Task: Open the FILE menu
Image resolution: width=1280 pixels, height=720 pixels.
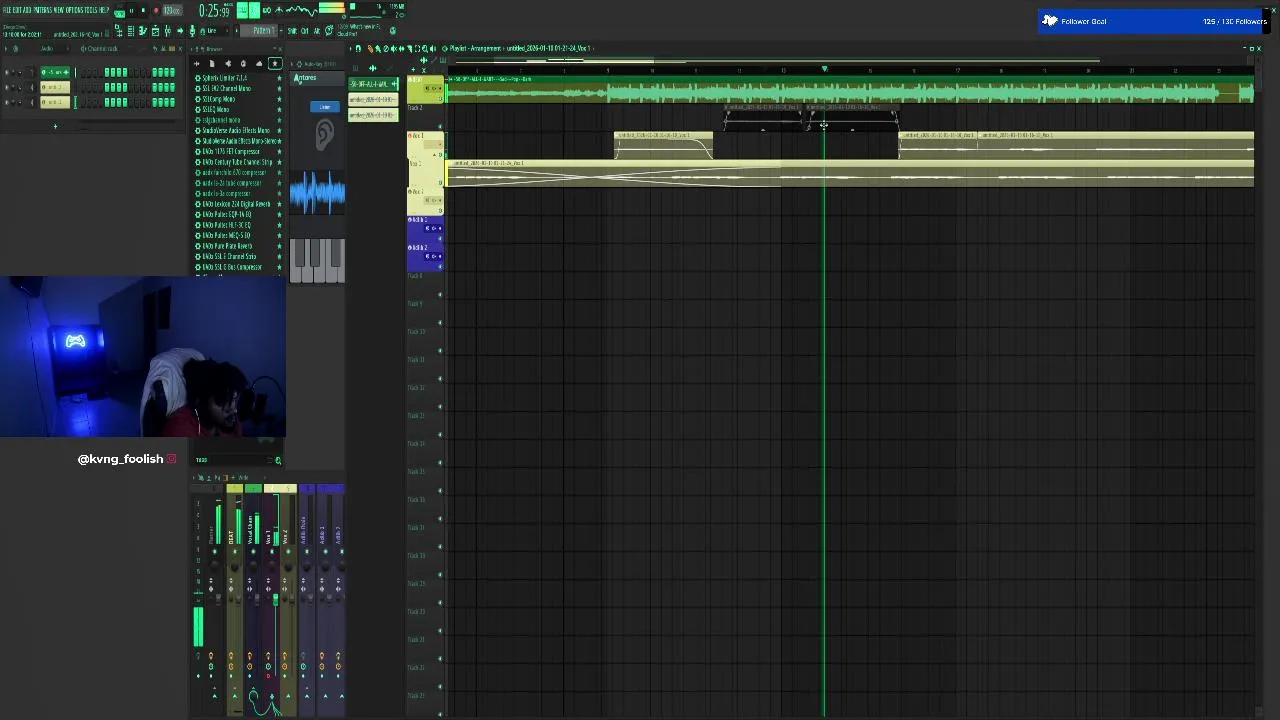Action: 8,10
